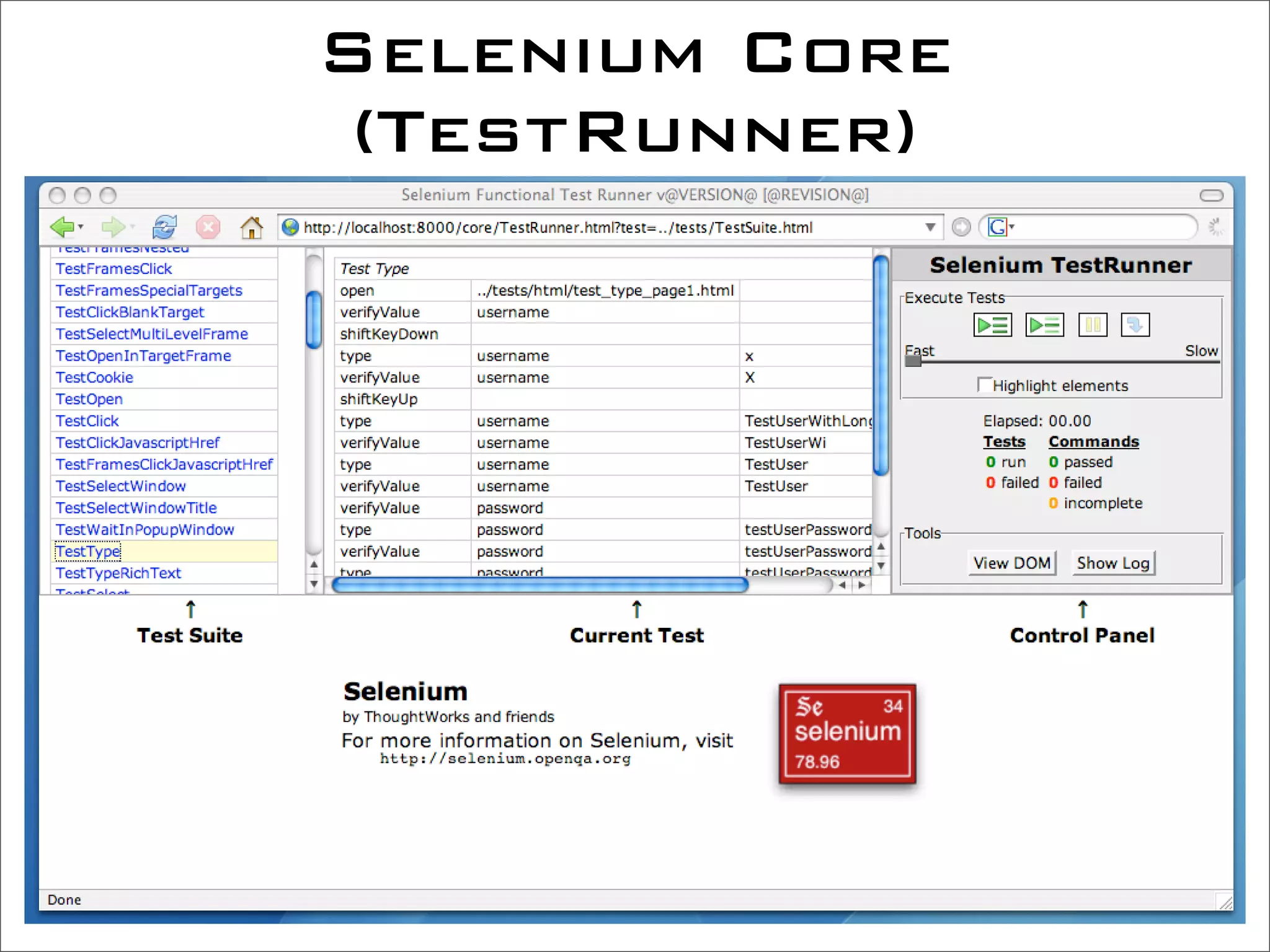Click the globe site icon in address bar
Screen dimensions: 1270x952
pos(290,227)
